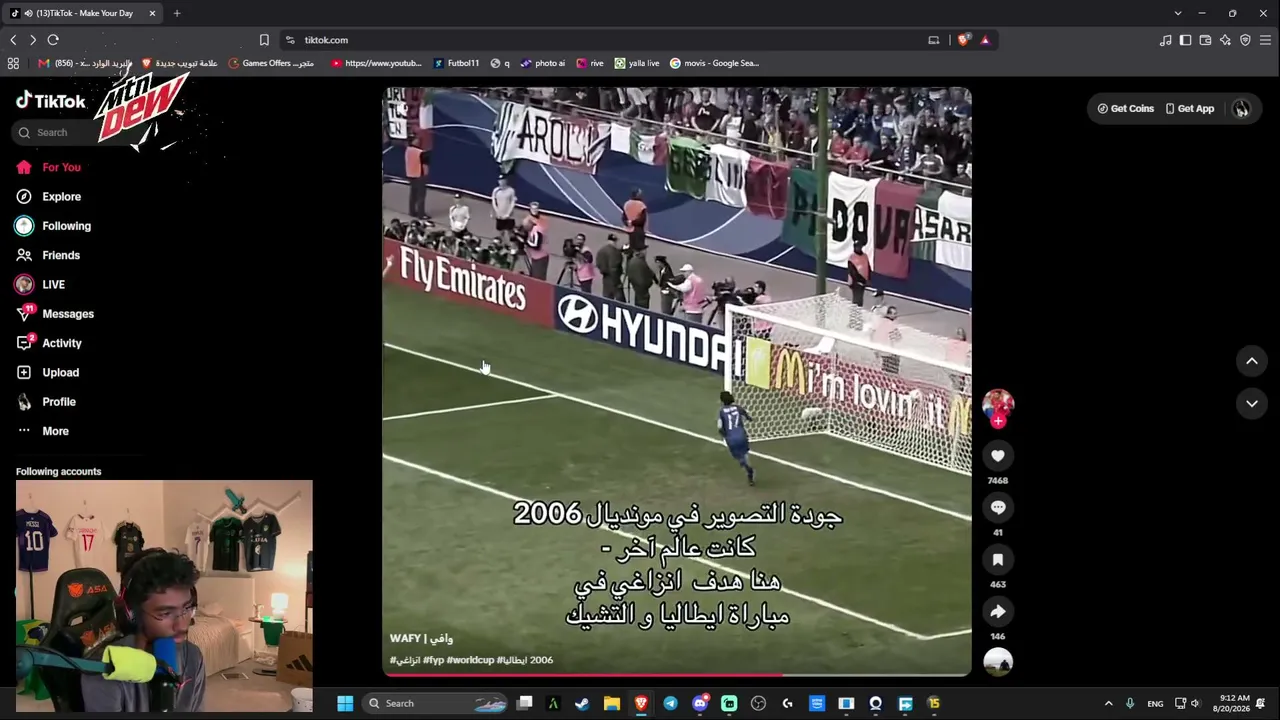Image resolution: width=1280 pixels, height=720 pixels.
Task: Toggle the browser sidebar panel
Action: point(1185,40)
